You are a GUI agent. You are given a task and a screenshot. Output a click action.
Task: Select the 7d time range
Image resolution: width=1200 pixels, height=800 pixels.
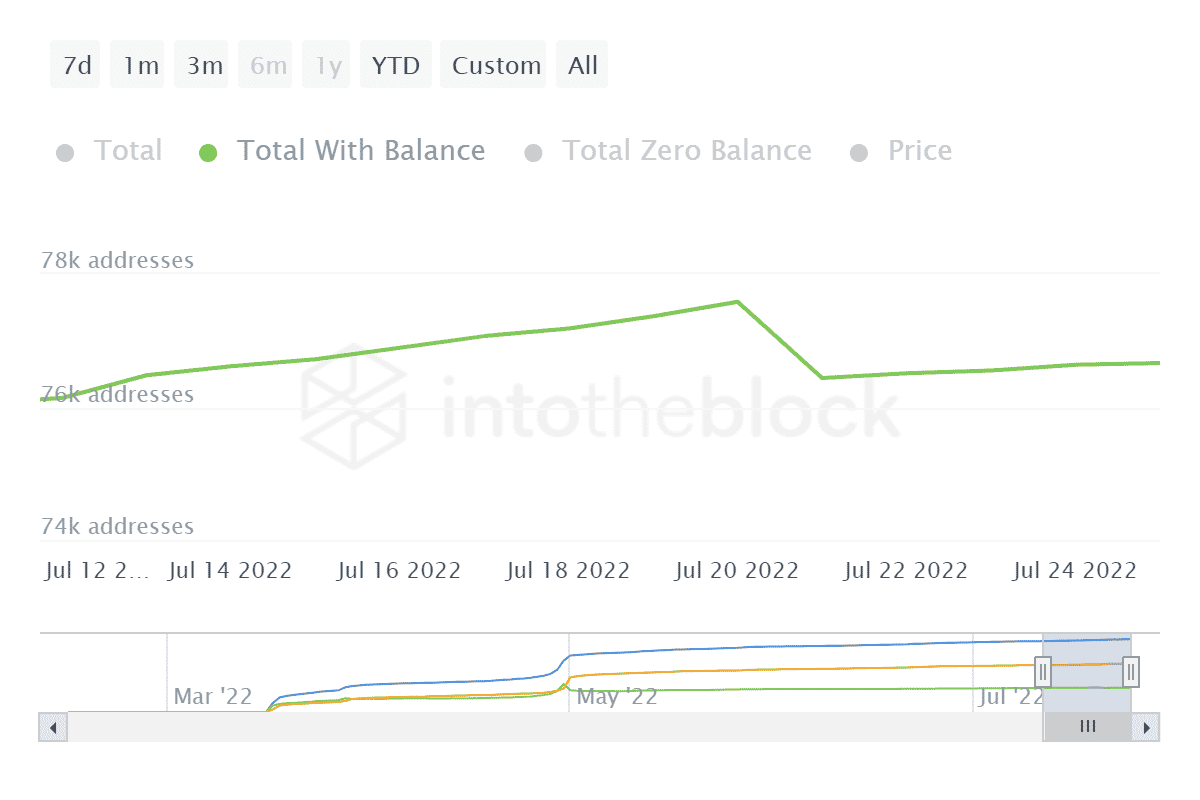(76, 66)
